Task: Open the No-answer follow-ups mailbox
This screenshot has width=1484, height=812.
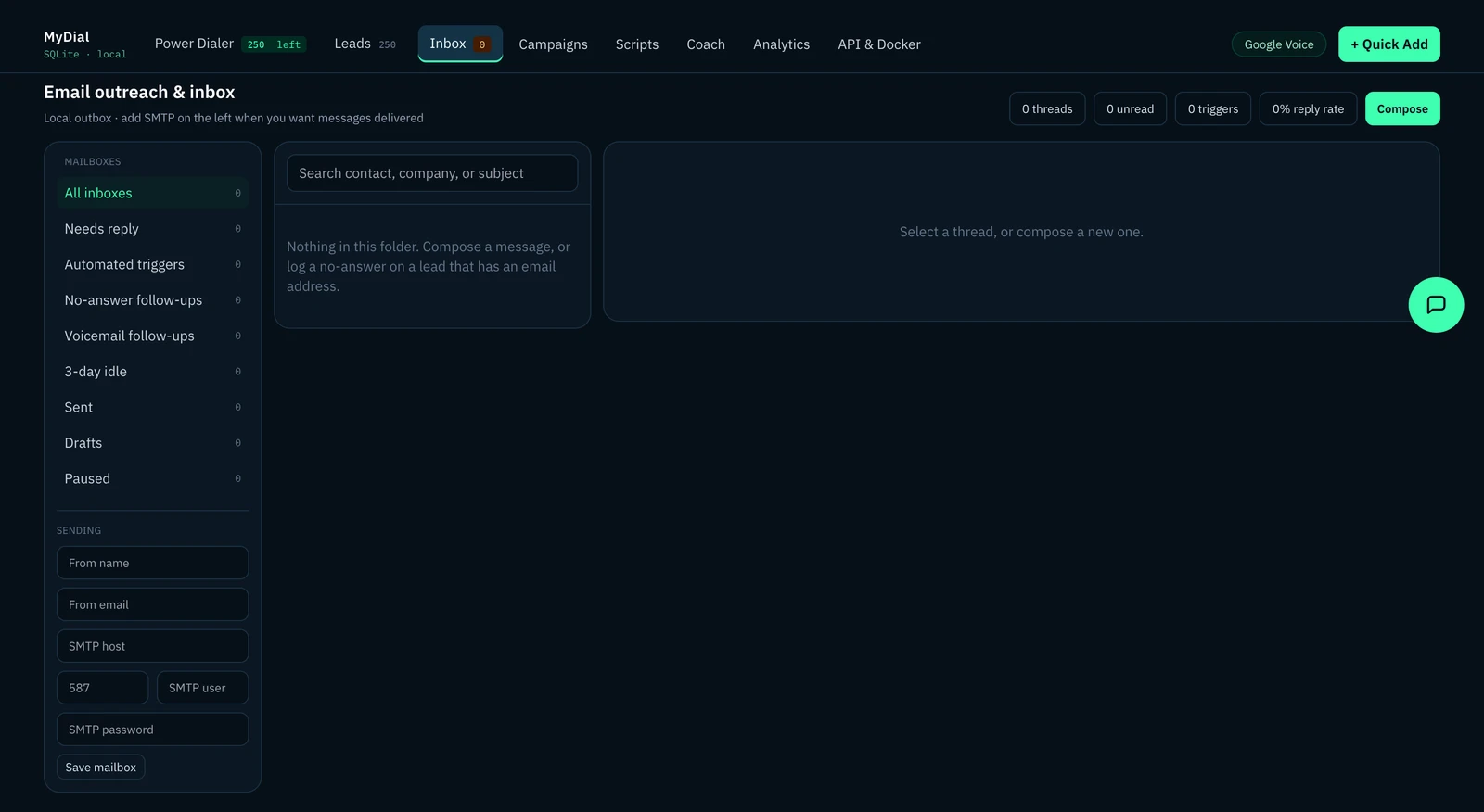Action: 153,300
